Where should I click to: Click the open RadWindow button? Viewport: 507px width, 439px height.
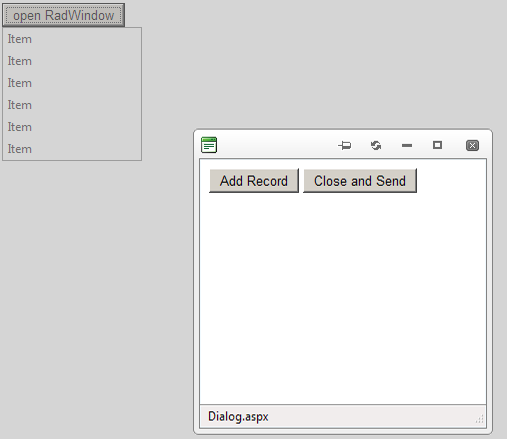(64, 15)
